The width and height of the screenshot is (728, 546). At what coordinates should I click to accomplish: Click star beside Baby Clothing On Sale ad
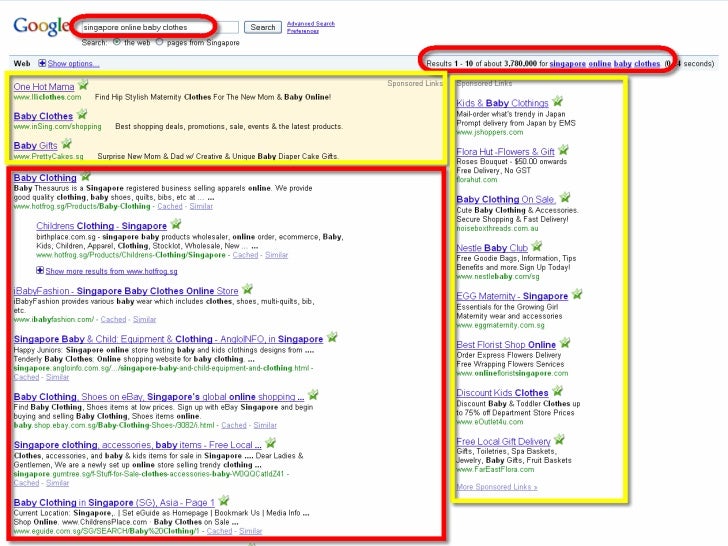coord(565,198)
